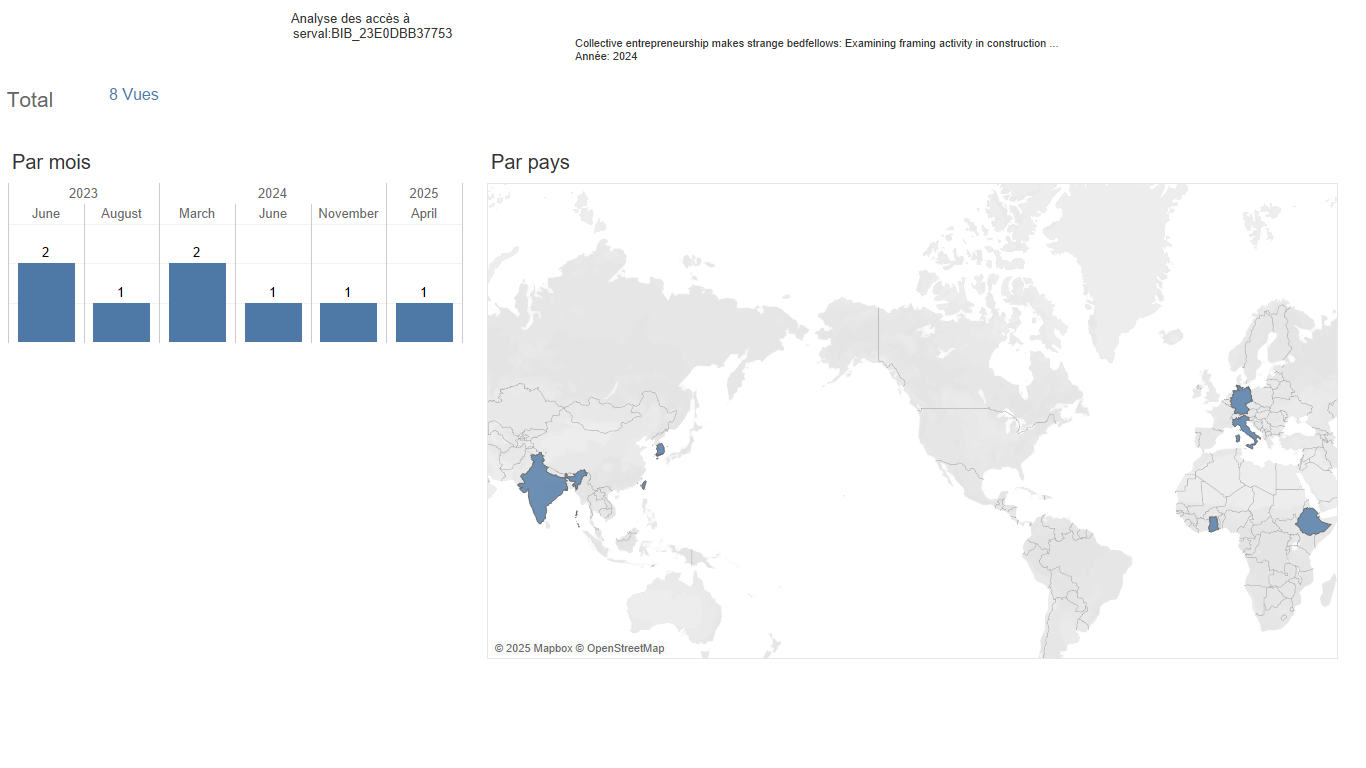Click the March 2024 bar
1366x768 pixels.
(197, 302)
